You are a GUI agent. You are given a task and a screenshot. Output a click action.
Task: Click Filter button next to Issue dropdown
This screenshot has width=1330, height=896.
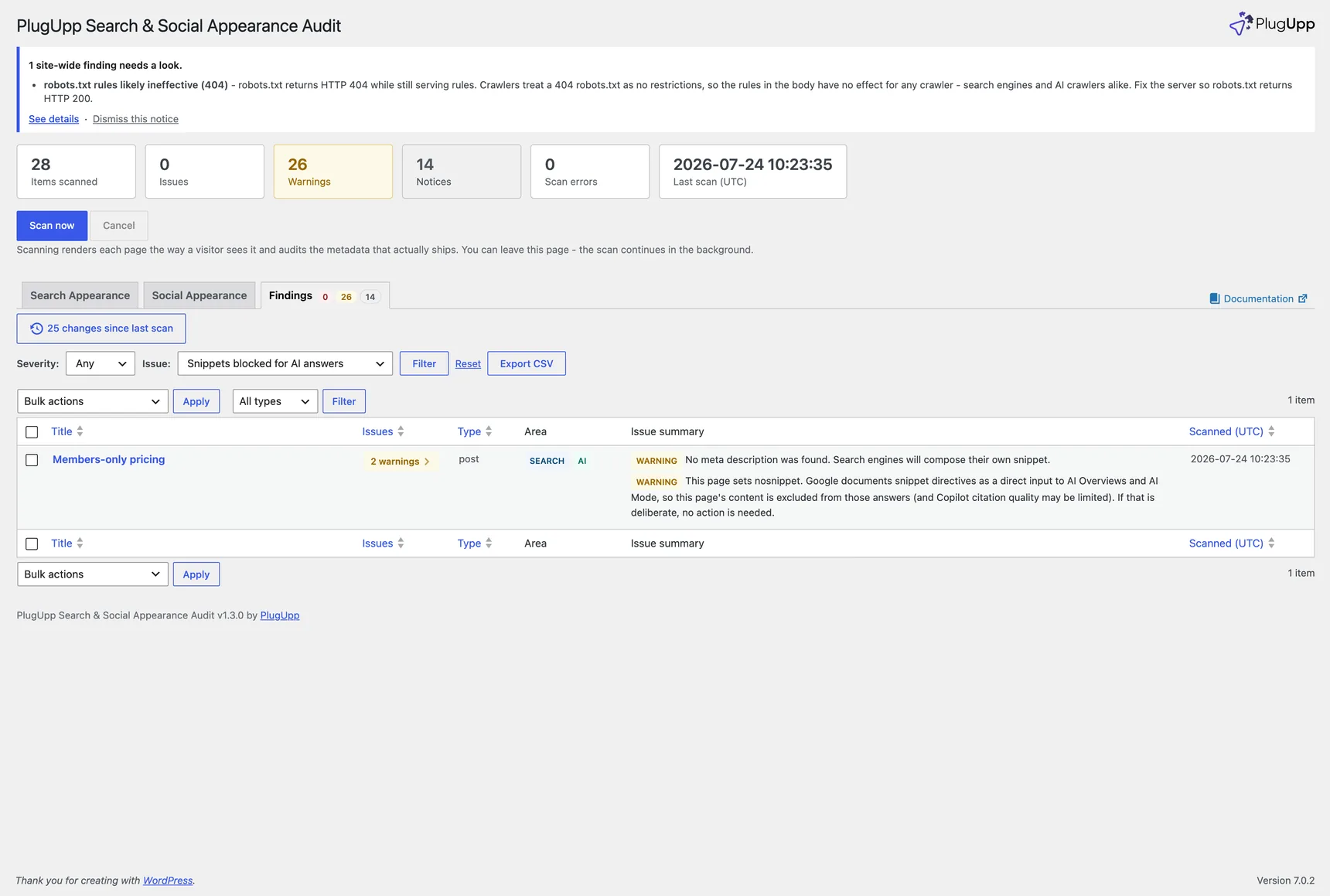pos(424,363)
